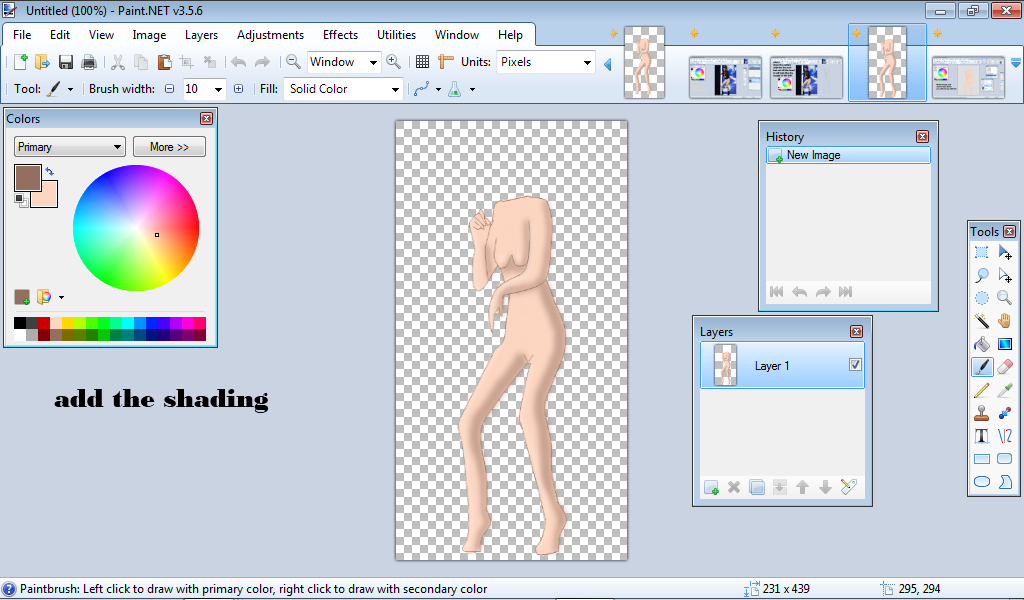Select the Text tool

[982, 436]
